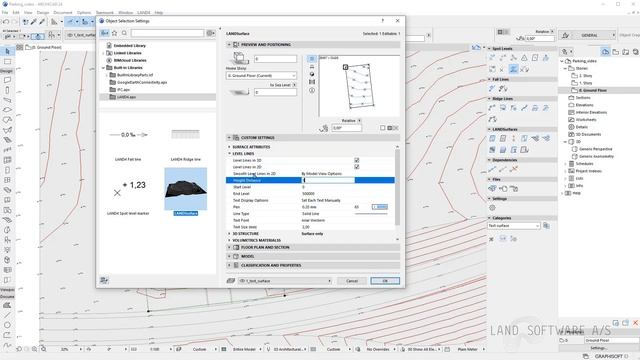The width and height of the screenshot is (640, 360).
Task: Click first Dependencies tool icon
Action: click(x=492, y=169)
